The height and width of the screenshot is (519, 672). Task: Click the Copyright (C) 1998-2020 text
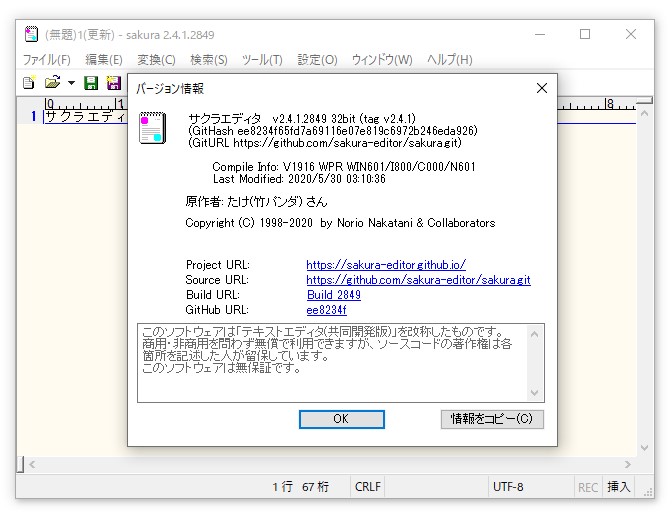pos(340,223)
